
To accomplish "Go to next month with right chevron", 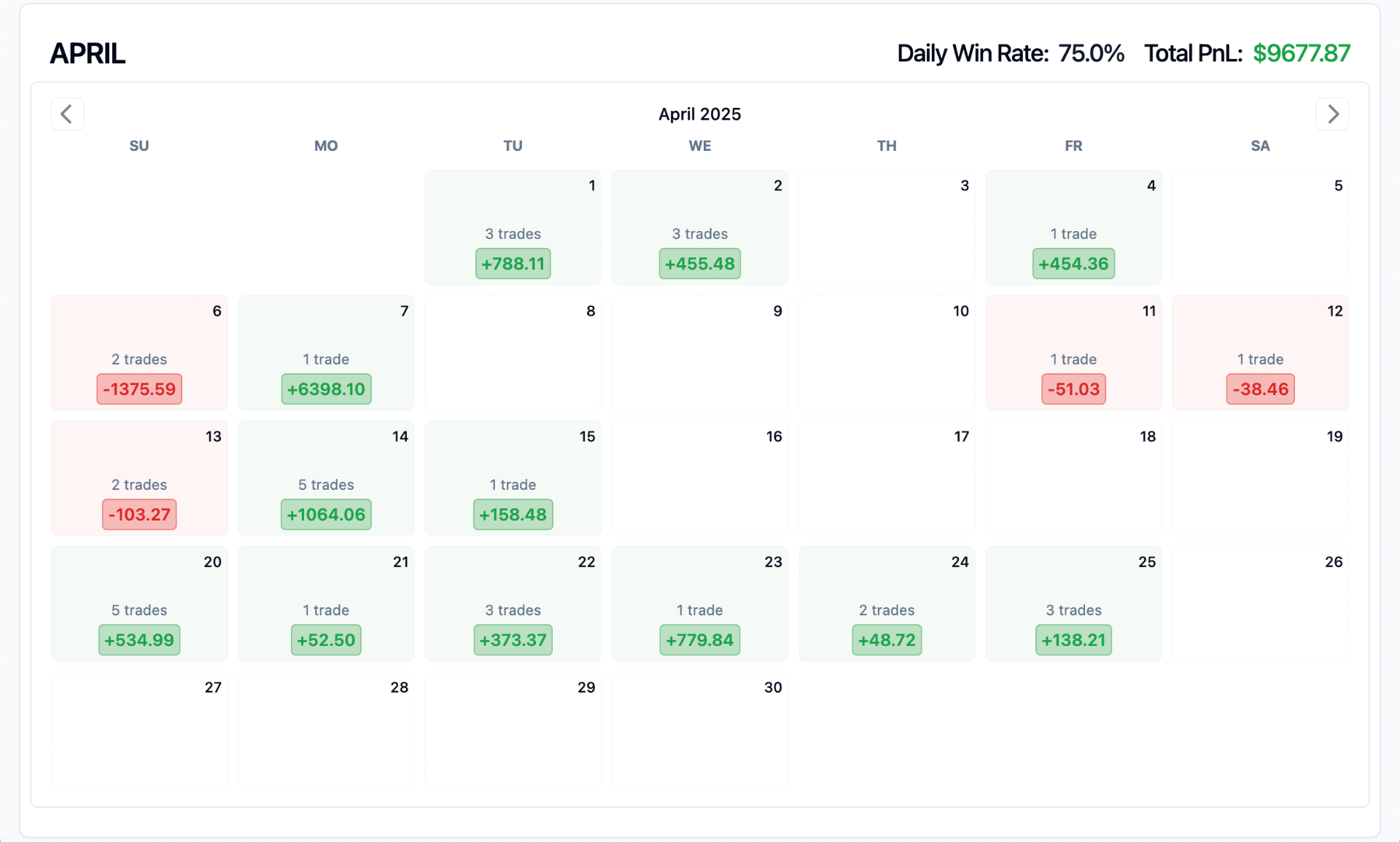I will click(x=1332, y=114).
